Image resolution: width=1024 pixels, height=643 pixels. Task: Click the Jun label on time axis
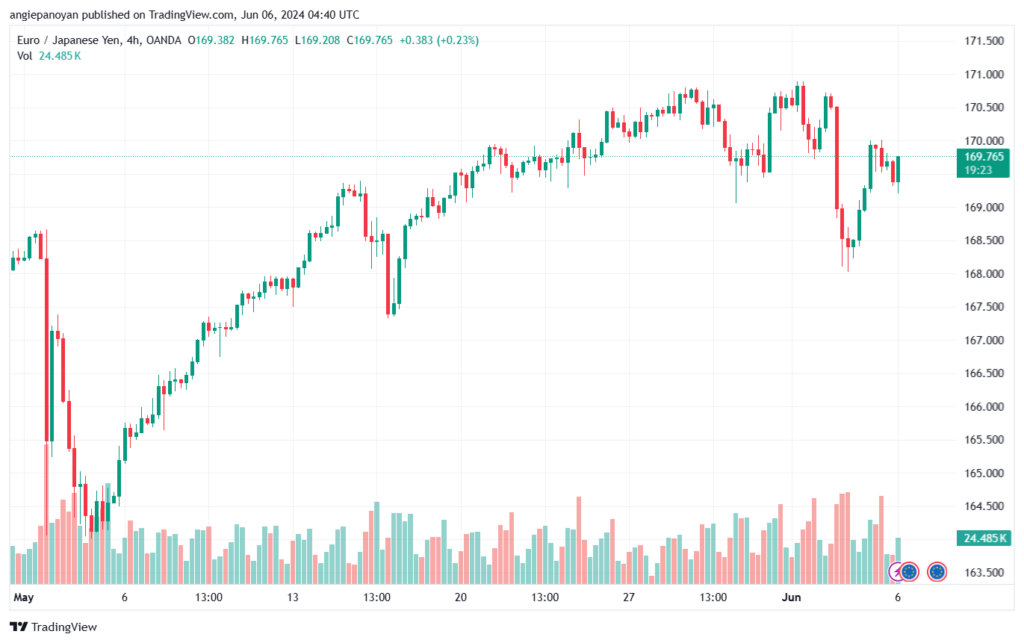coord(791,597)
